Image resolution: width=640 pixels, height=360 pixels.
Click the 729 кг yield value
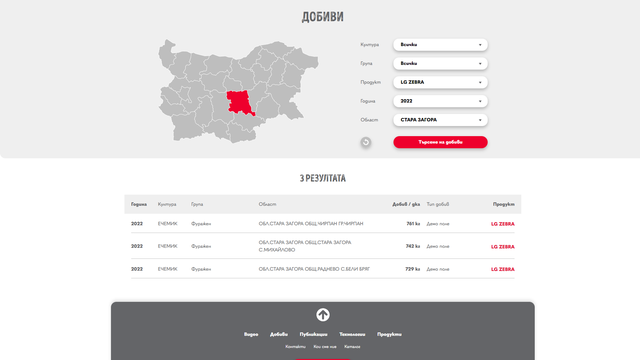[x=413, y=269]
